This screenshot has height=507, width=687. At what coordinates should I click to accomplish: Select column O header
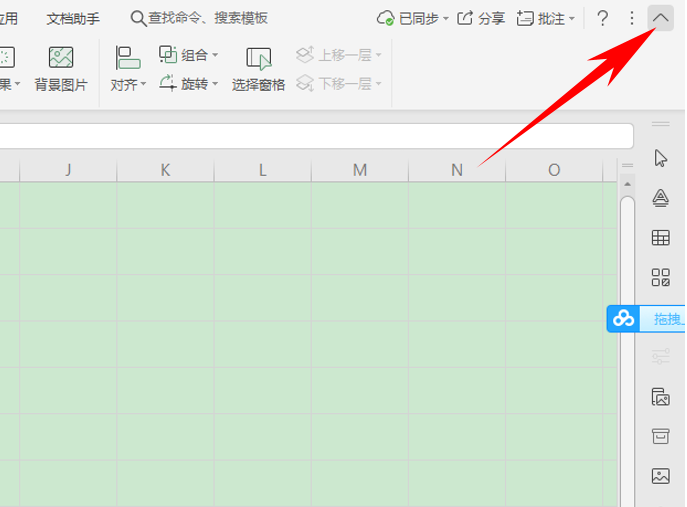coord(555,170)
